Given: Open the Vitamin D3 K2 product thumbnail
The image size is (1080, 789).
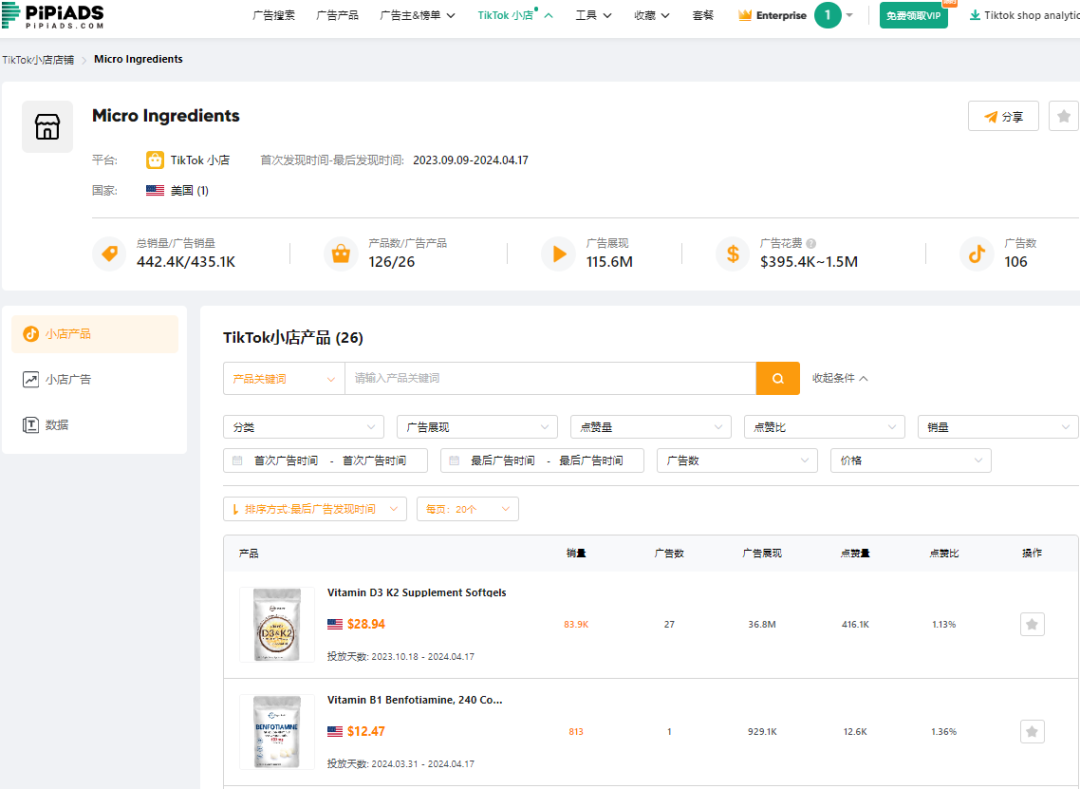Looking at the screenshot, I should (277, 624).
